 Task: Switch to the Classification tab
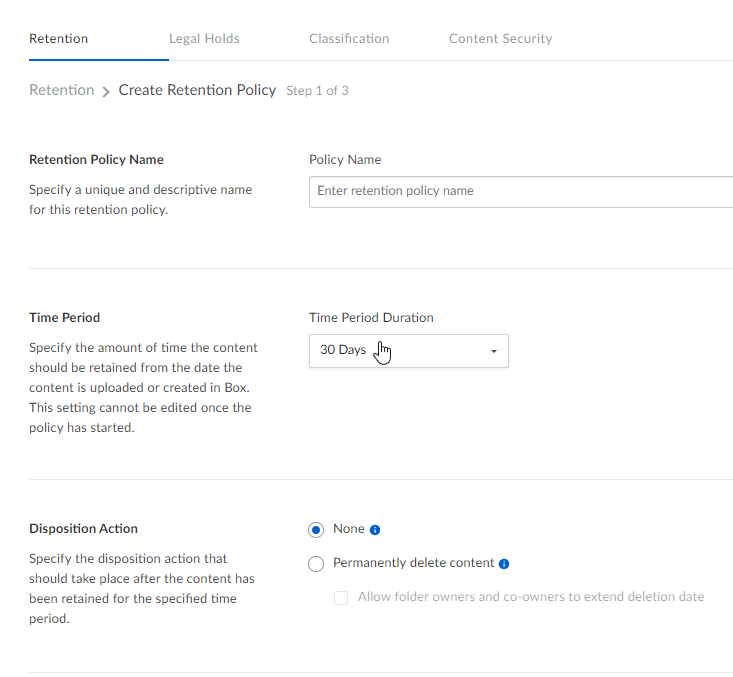pyautogui.click(x=349, y=38)
